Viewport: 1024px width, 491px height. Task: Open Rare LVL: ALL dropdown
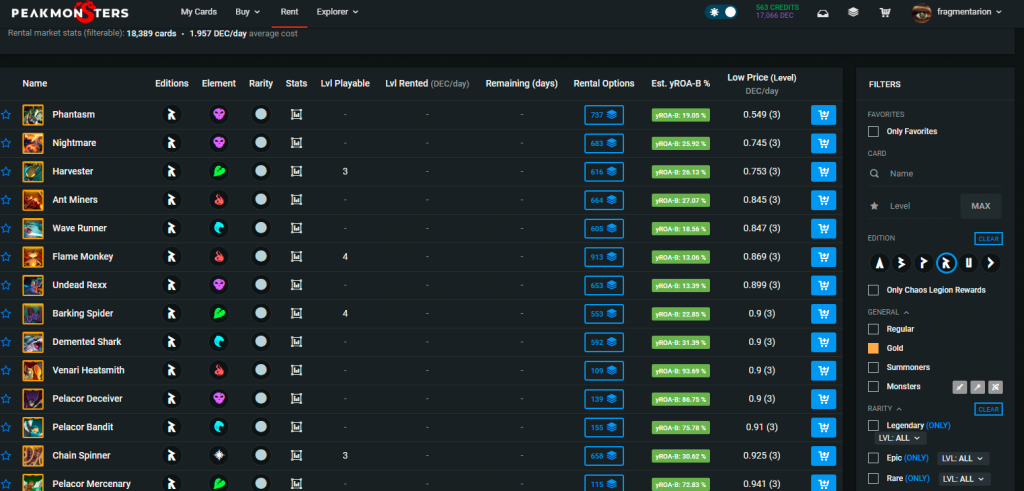click(x=965, y=479)
